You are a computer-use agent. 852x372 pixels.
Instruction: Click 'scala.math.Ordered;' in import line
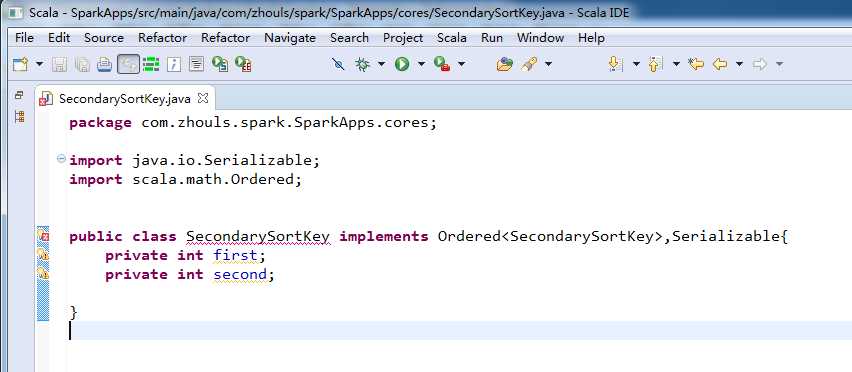click(x=217, y=180)
